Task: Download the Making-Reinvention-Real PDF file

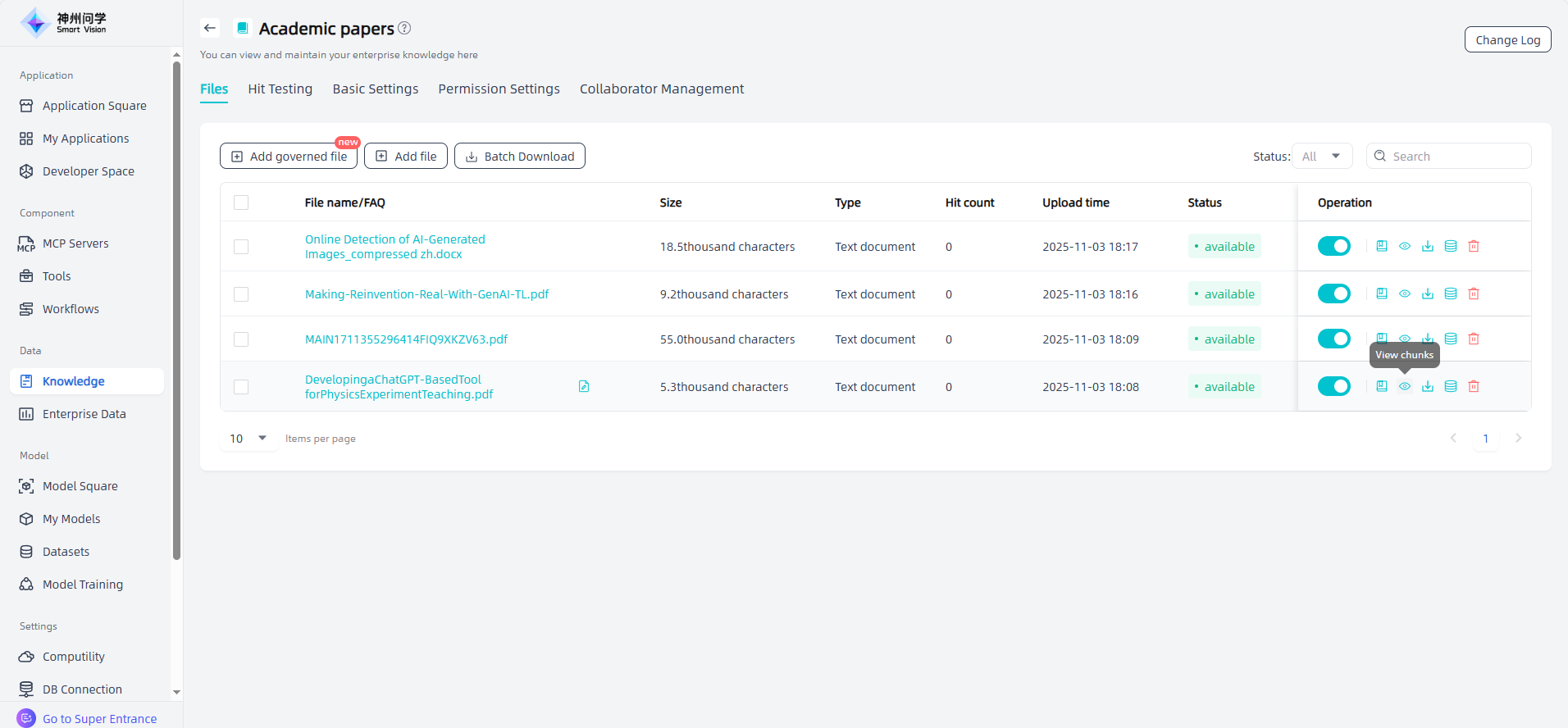Action: point(1427,293)
